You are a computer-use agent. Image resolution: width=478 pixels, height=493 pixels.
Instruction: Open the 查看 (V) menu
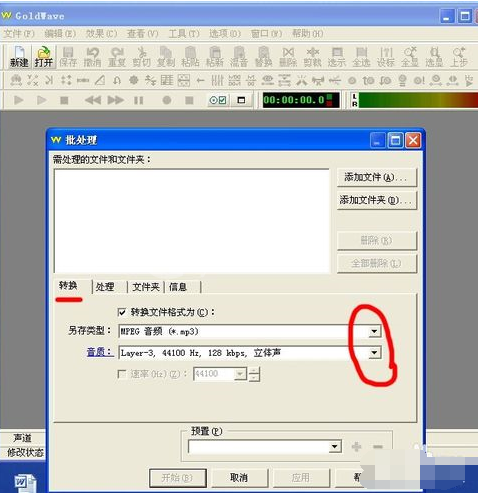[142, 34]
